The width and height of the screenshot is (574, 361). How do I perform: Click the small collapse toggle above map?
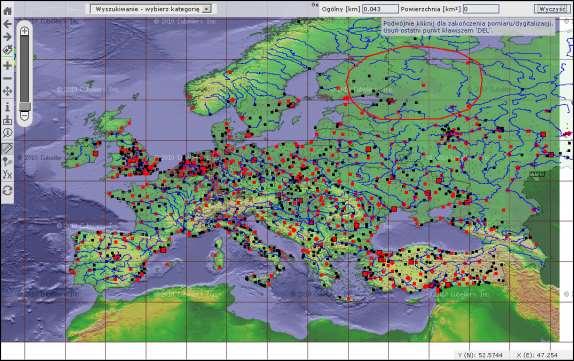(315, 4)
